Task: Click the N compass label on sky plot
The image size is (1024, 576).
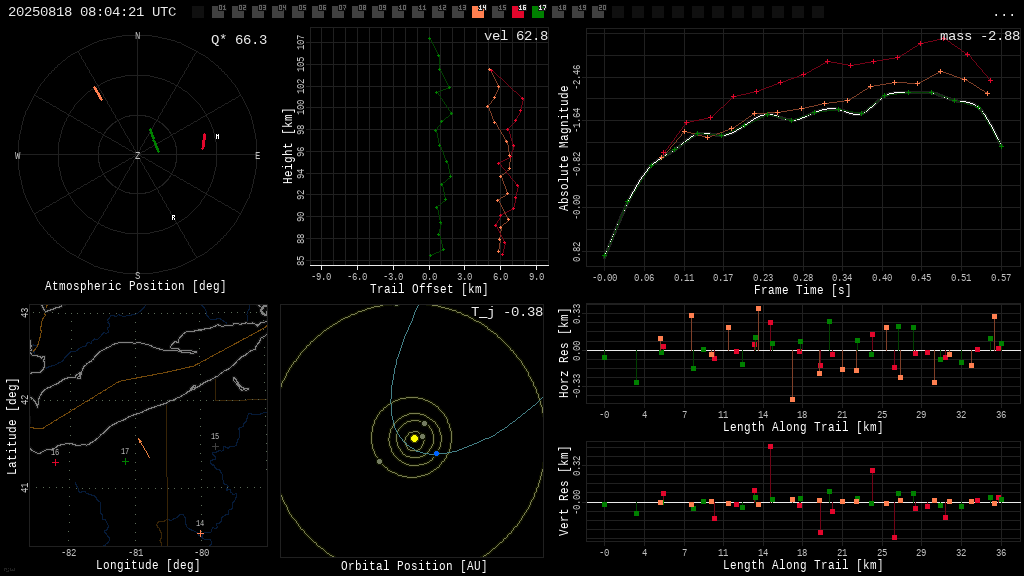Action: tap(137, 36)
